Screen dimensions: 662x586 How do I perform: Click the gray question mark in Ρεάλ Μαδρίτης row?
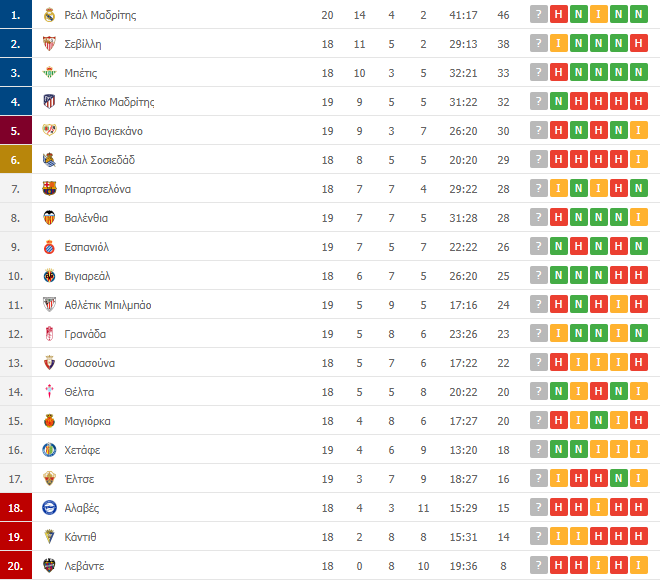(539, 15)
